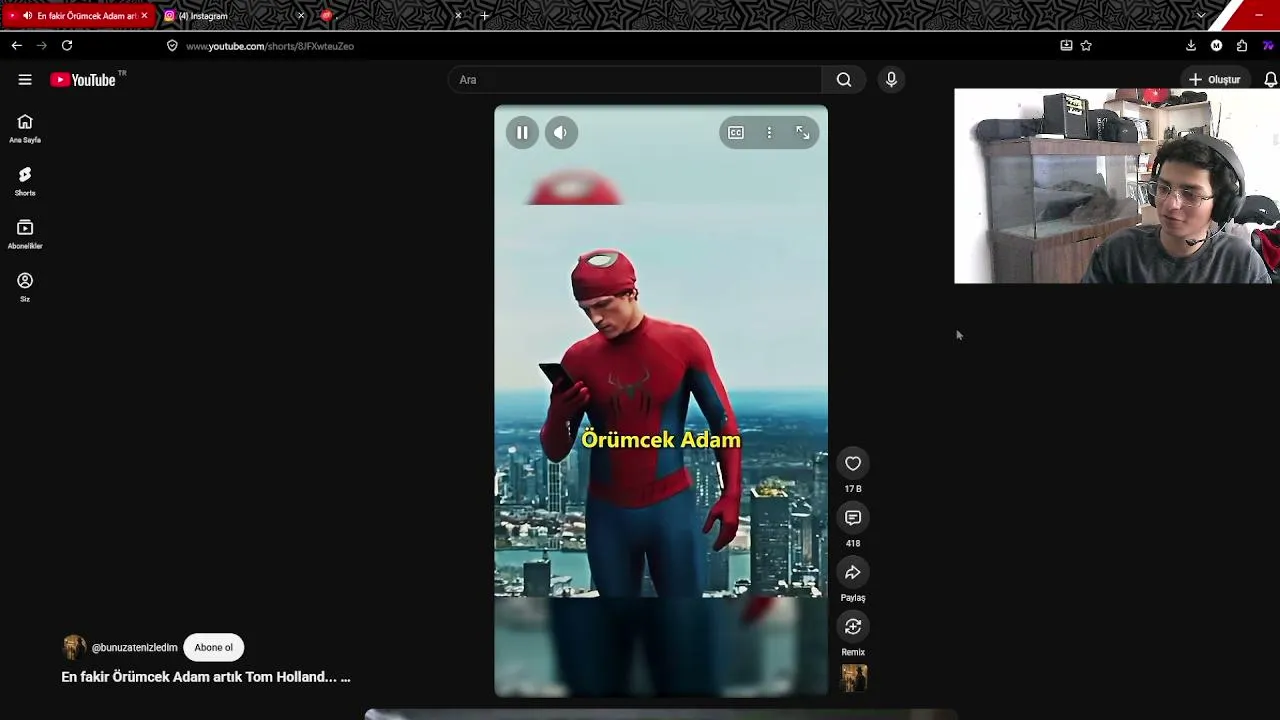Viewport: 1280px width, 720px height.
Task: Open the M extension icon
Action: [x=1216, y=46]
